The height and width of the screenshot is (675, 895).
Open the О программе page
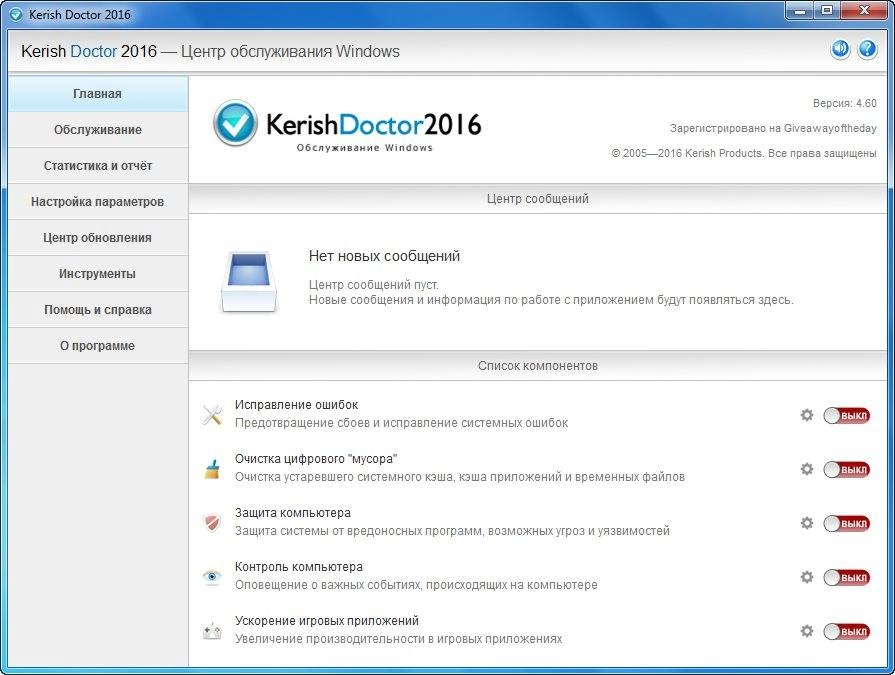pyautogui.click(x=98, y=345)
